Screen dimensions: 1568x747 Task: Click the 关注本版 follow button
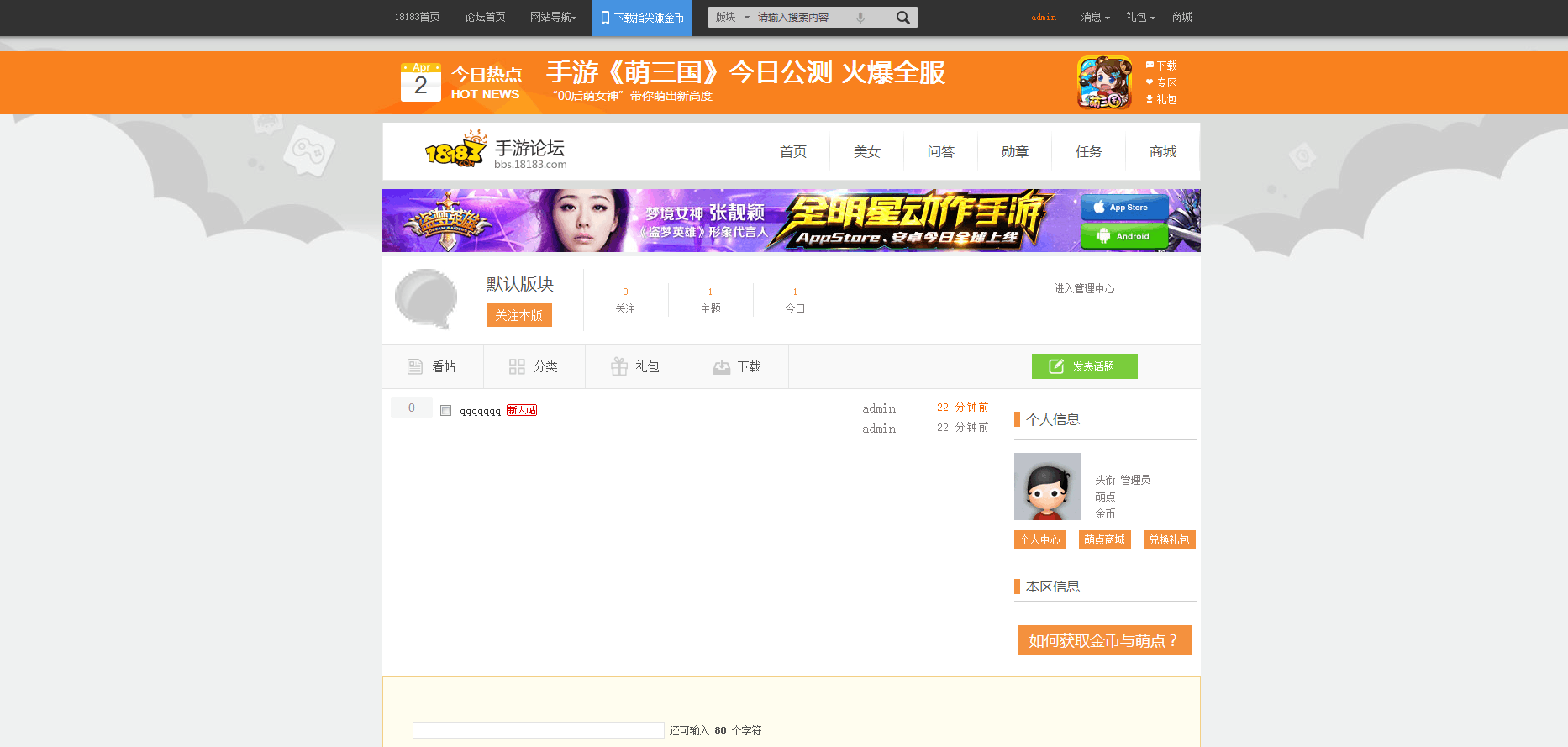(519, 315)
